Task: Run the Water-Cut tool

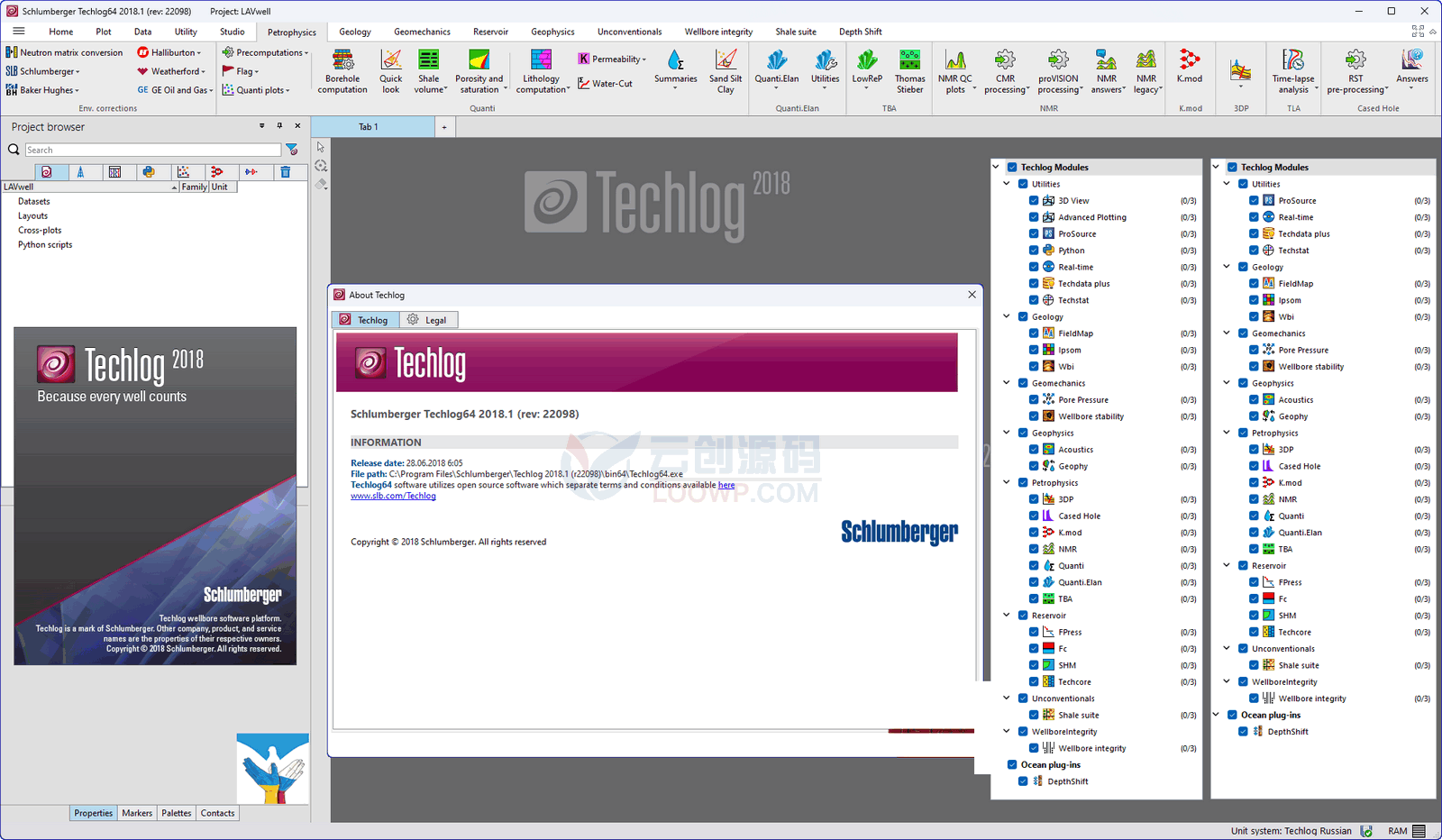Action: pos(605,84)
